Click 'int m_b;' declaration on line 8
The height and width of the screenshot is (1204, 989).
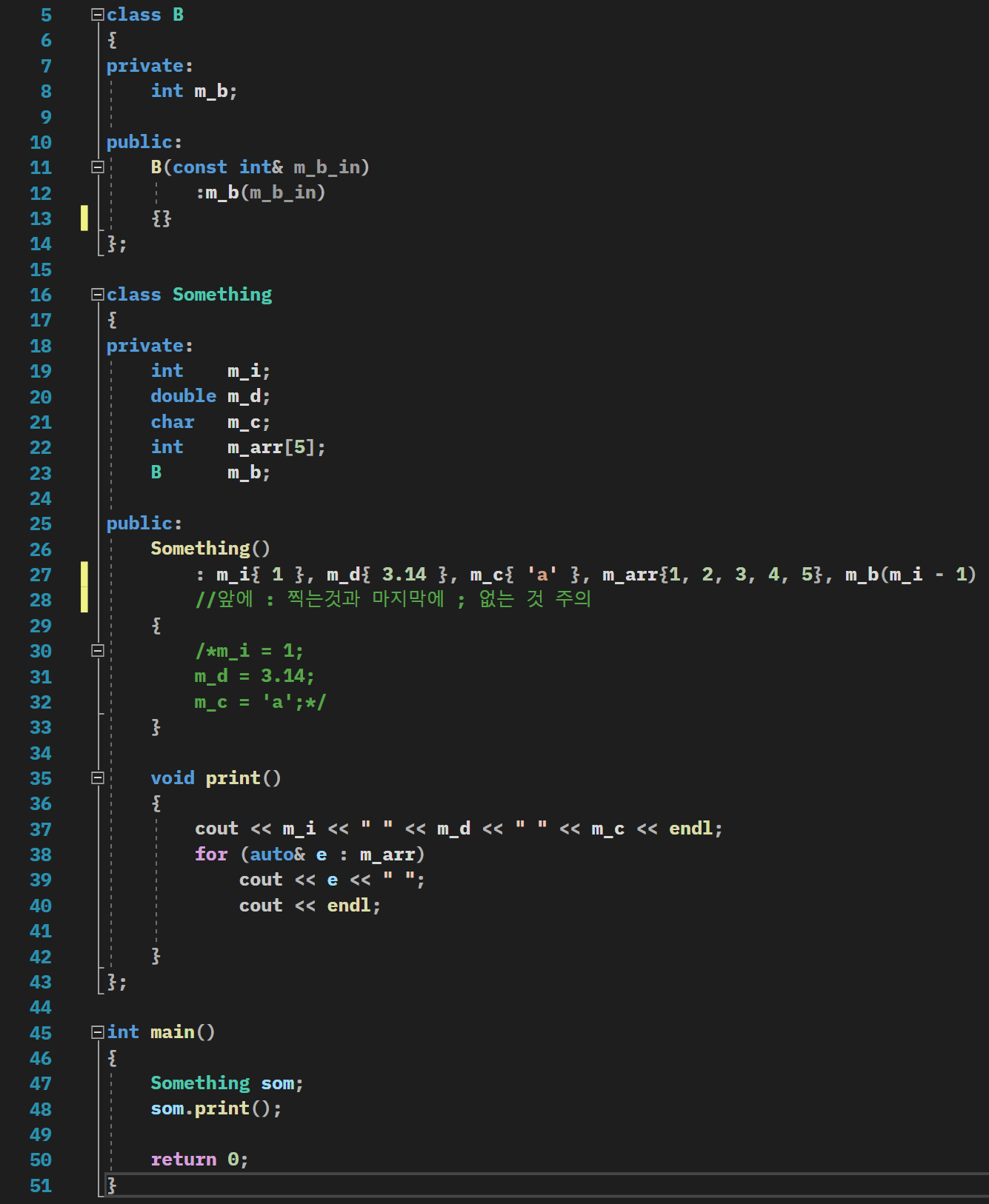point(194,91)
